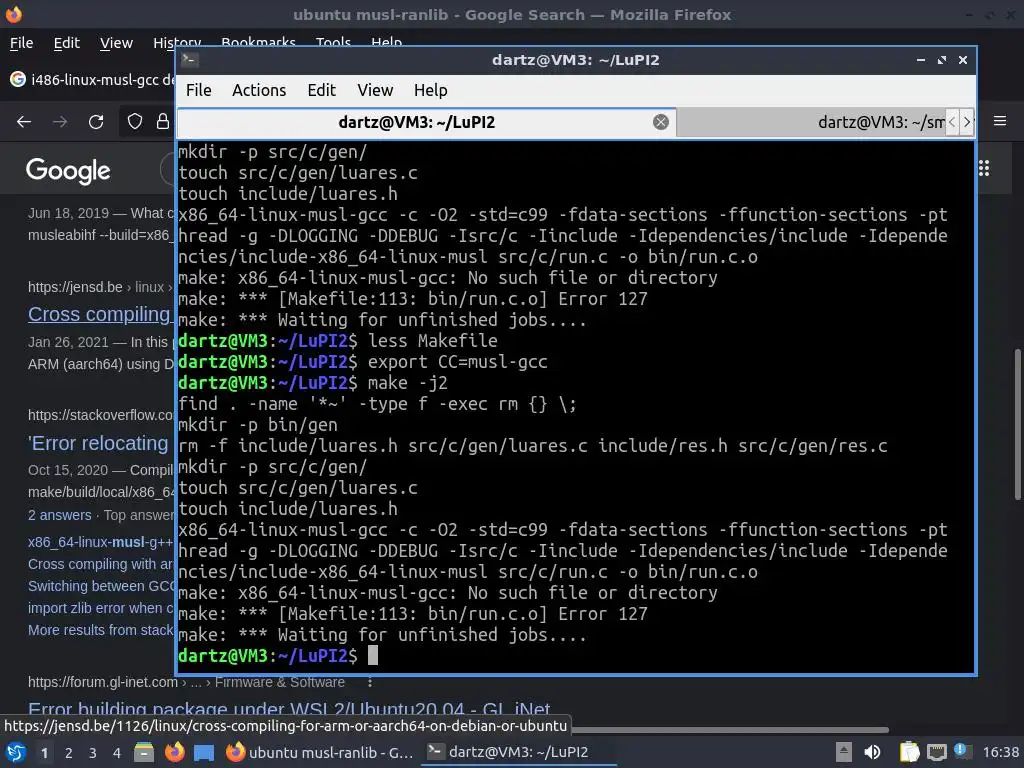1024x768 pixels.
Task: Open 'x86_64-linux-musl-g++' related link
Action: pyautogui.click(x=101, y=542)
